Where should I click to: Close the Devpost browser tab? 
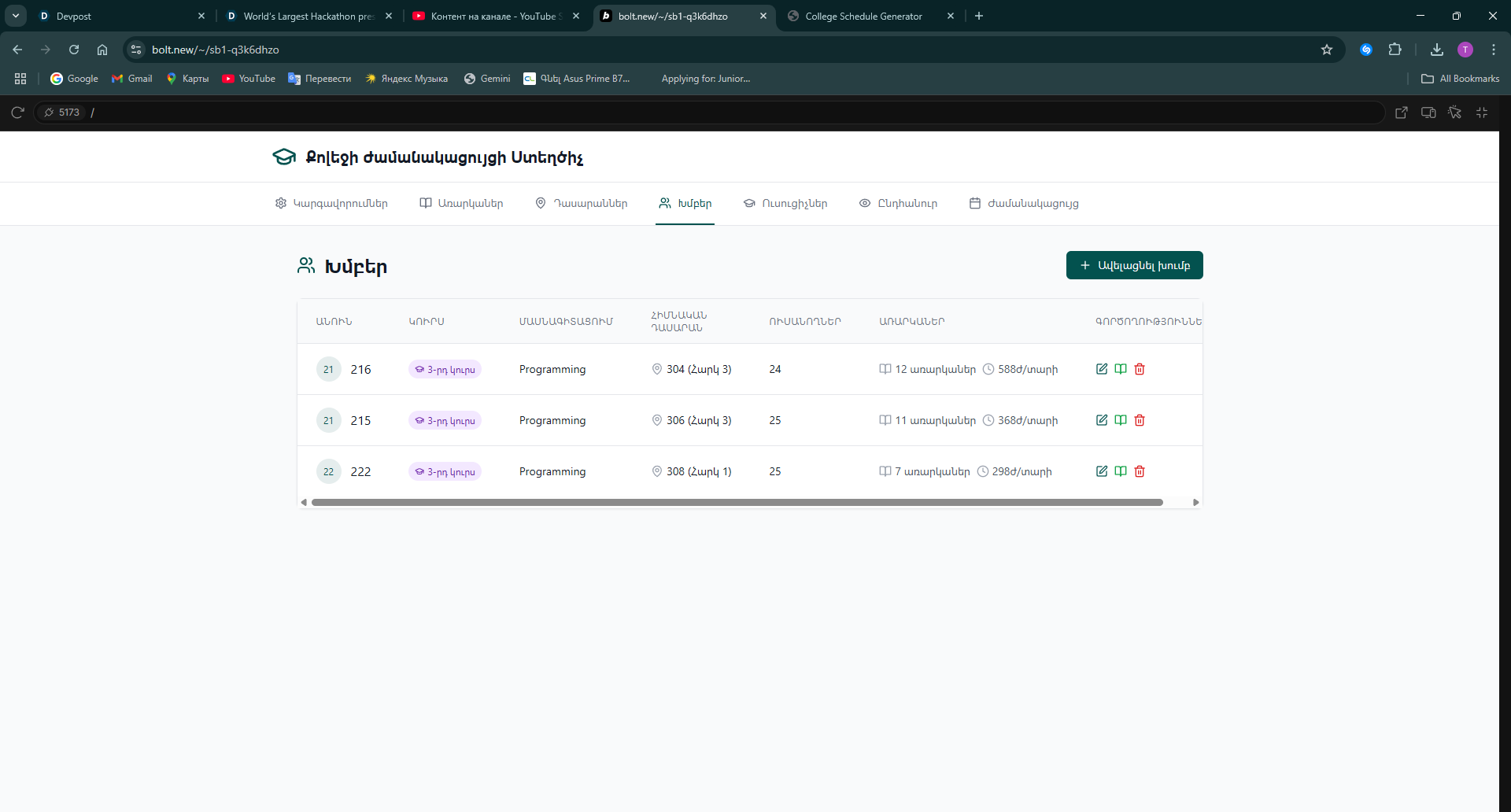201,16
